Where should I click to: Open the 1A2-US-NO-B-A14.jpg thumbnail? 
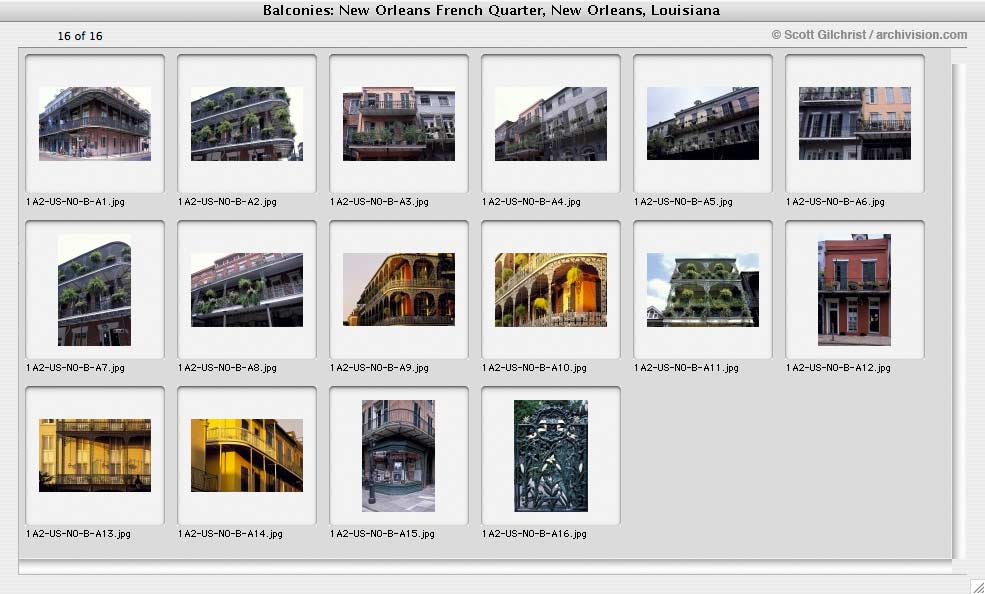(247, 456)
